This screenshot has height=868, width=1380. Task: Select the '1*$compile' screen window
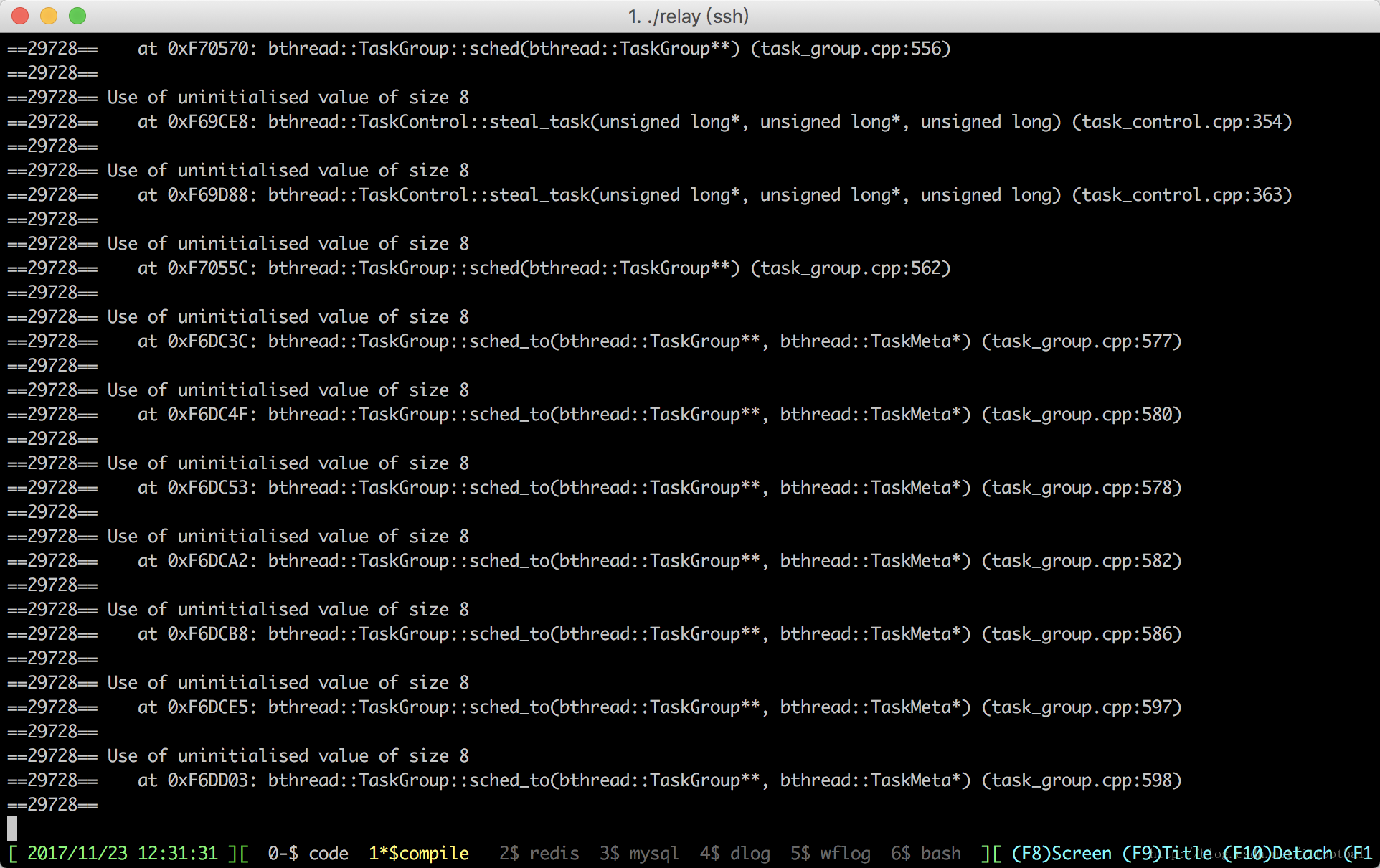coord(419,853)
